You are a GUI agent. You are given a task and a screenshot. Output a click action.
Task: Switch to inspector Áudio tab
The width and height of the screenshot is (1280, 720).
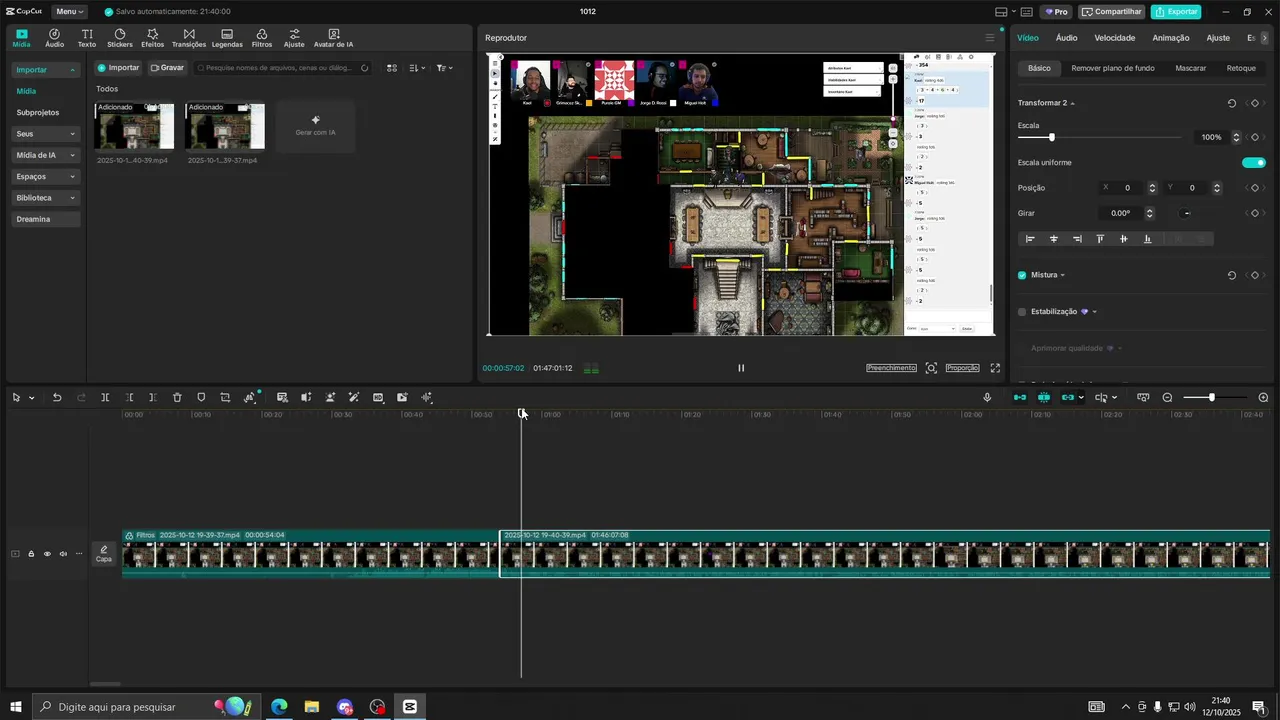(1066, 38)
